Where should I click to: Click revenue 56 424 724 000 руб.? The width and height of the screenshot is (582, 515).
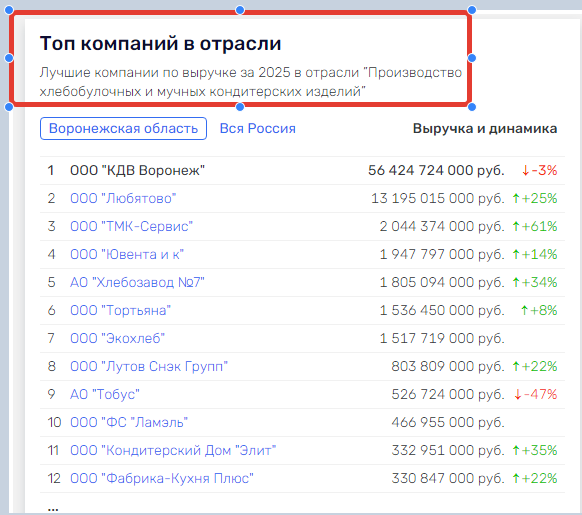436,170
